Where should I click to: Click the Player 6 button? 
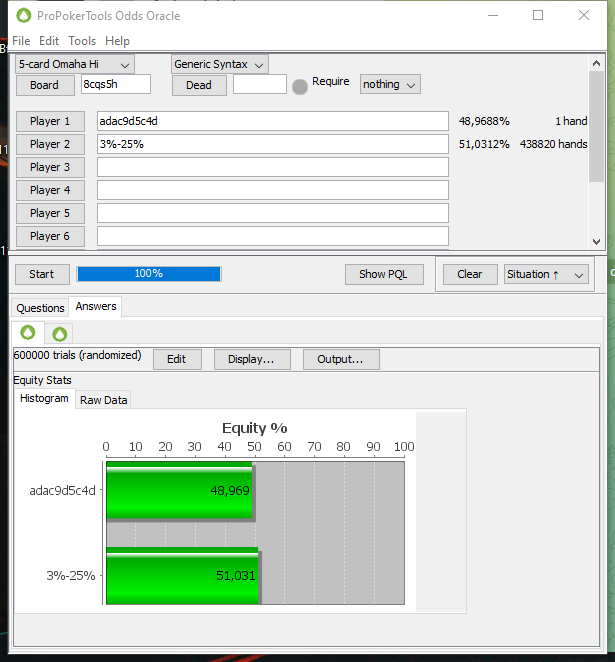tap(50, 236)
